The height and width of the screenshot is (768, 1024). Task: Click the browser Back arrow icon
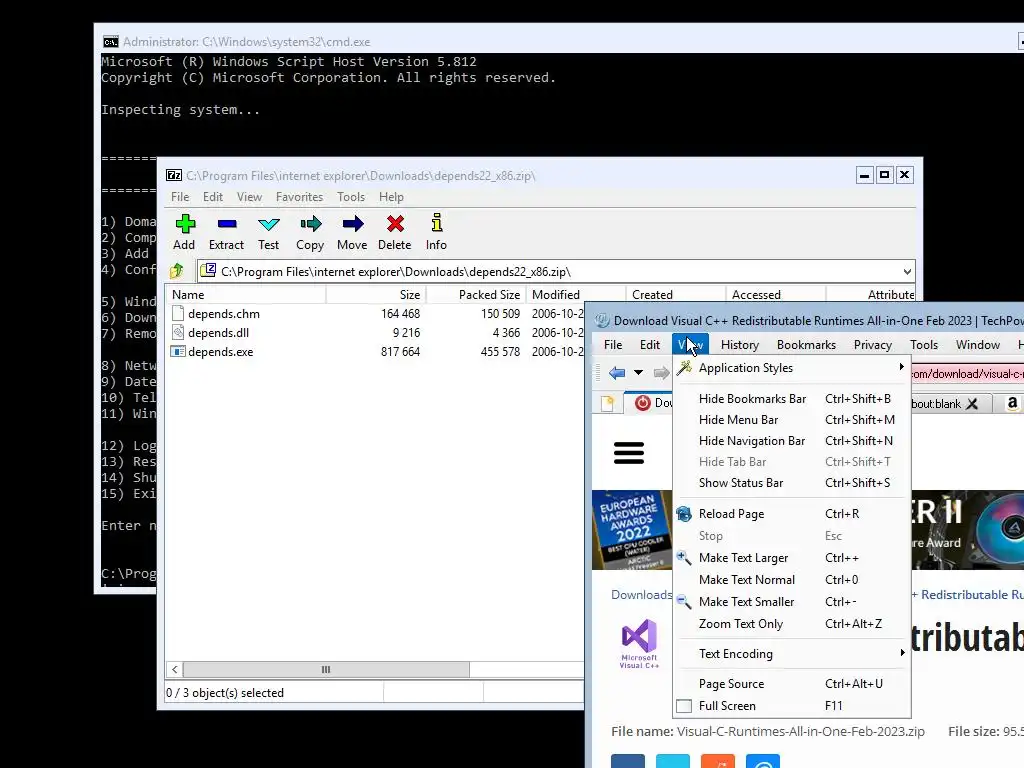click(617, 373)
